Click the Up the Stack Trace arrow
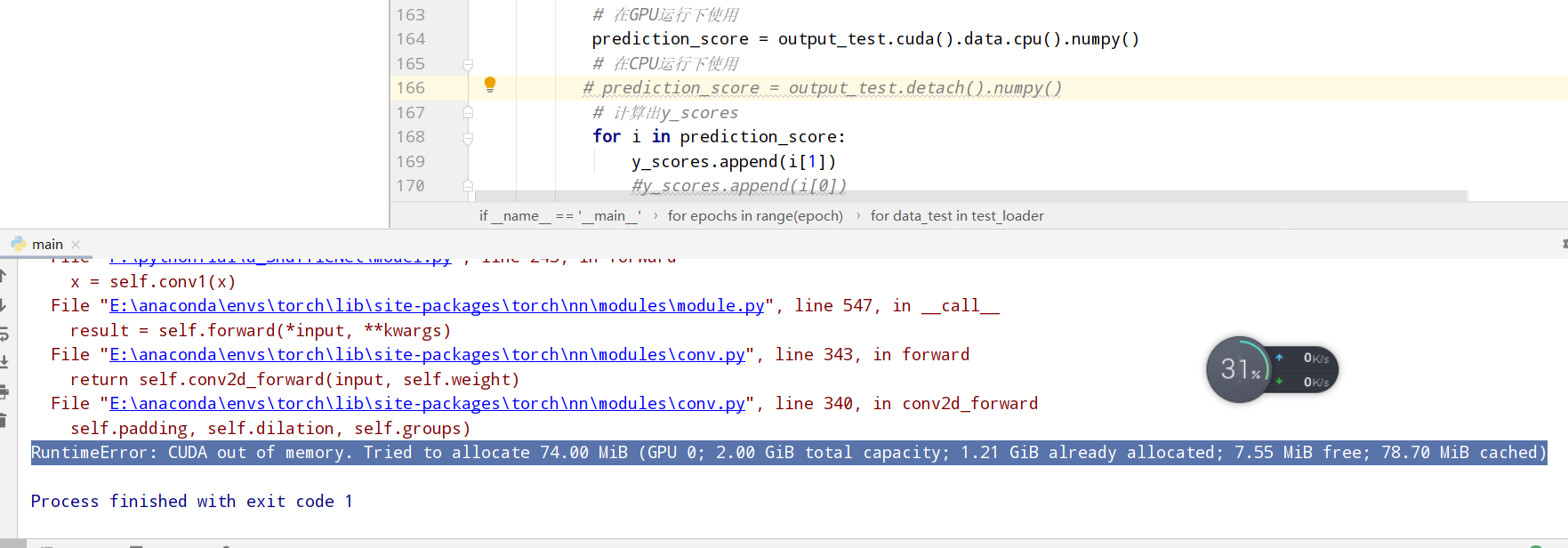1568x548 pixels. pyautogui.click(x=4, y=276)
